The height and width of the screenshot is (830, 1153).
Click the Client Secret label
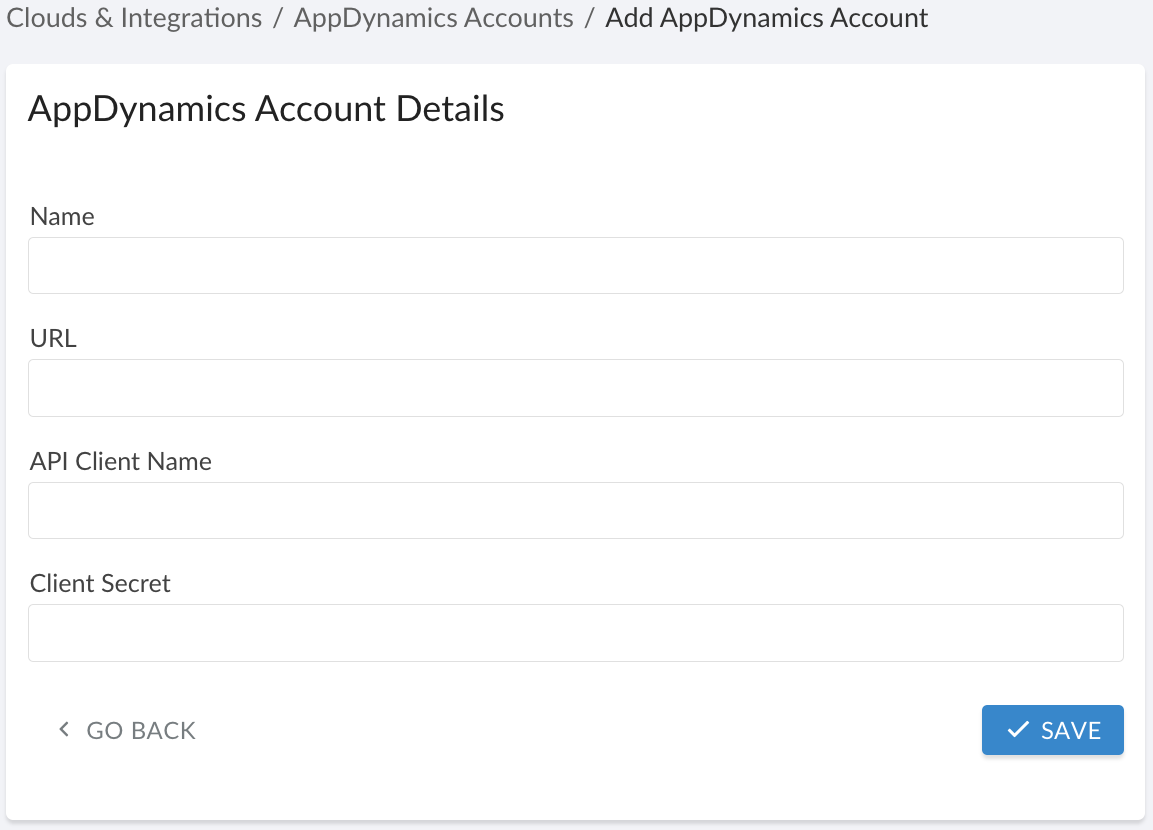pos(99,583)
